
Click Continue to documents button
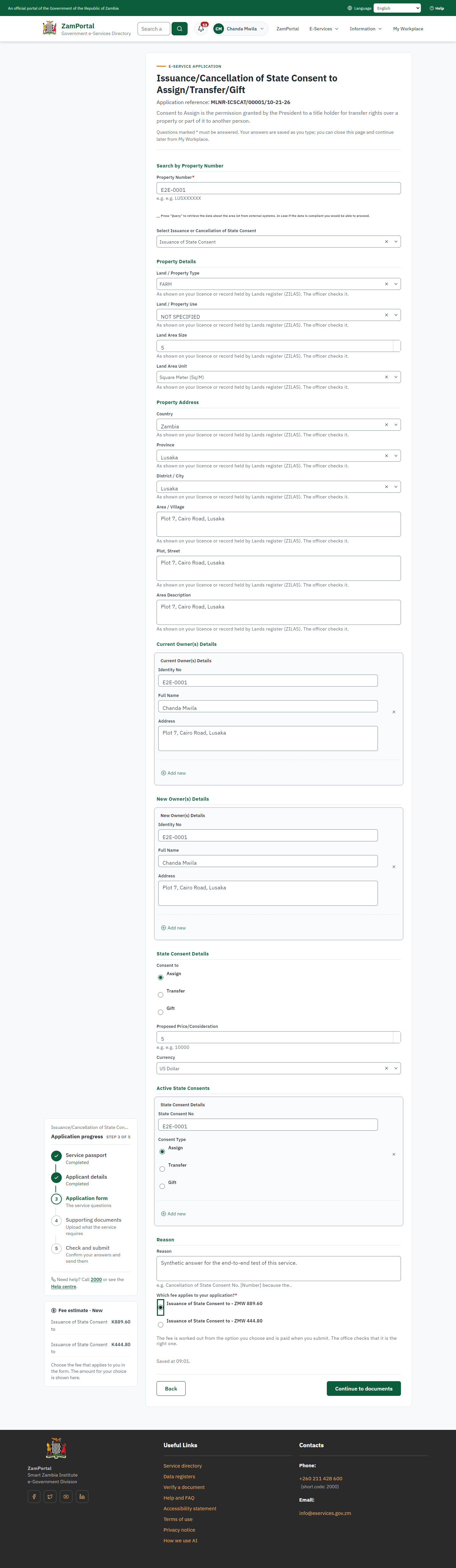click(364, 1389)
